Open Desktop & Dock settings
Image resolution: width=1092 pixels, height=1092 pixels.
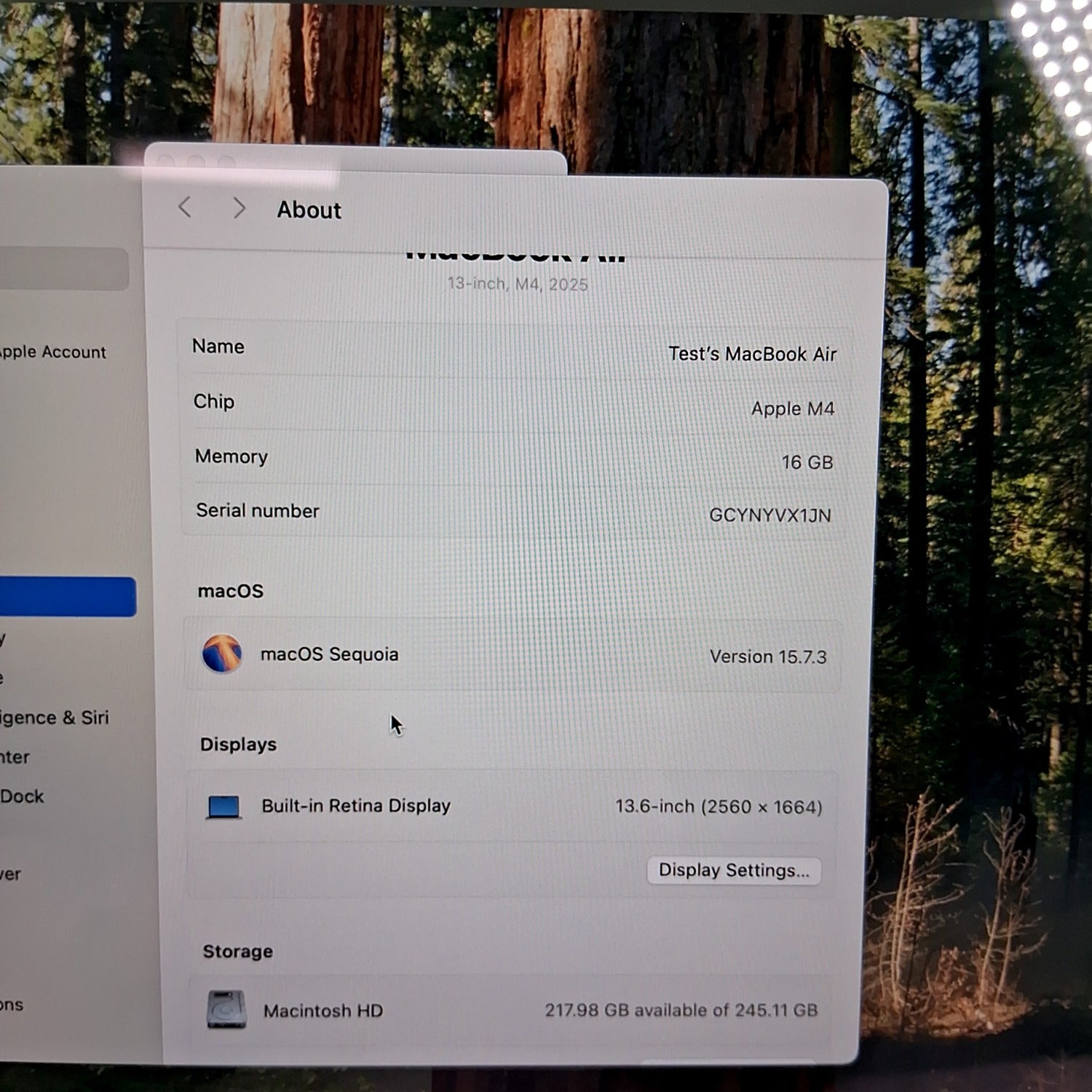[22, 796]
